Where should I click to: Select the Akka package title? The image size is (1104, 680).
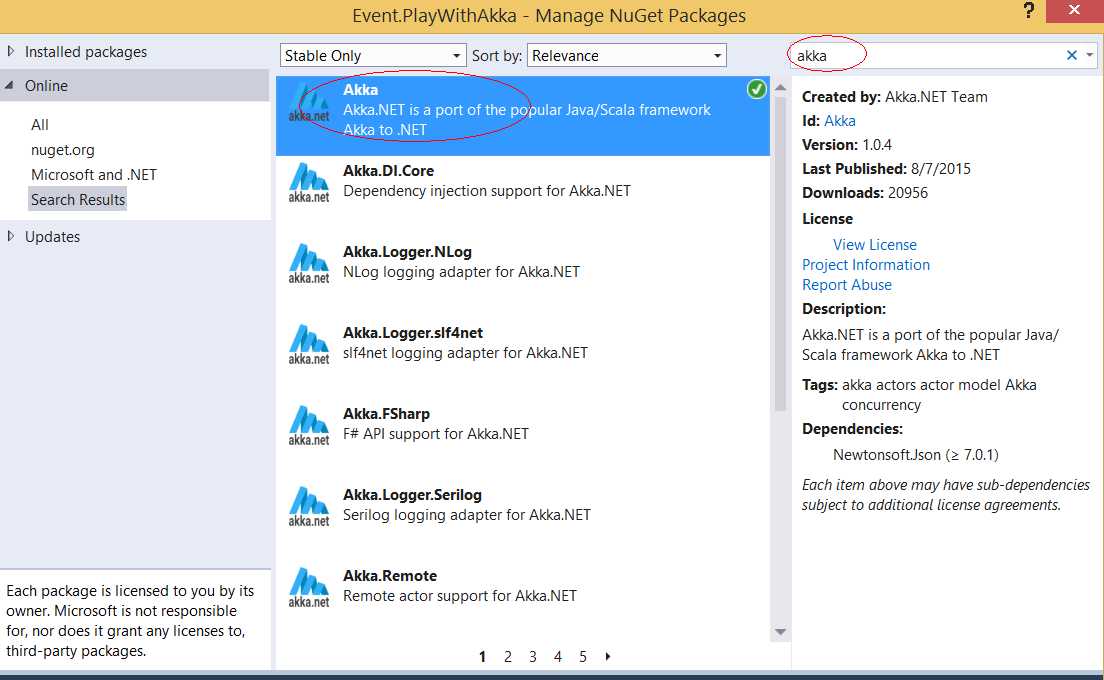click(360, 89)
